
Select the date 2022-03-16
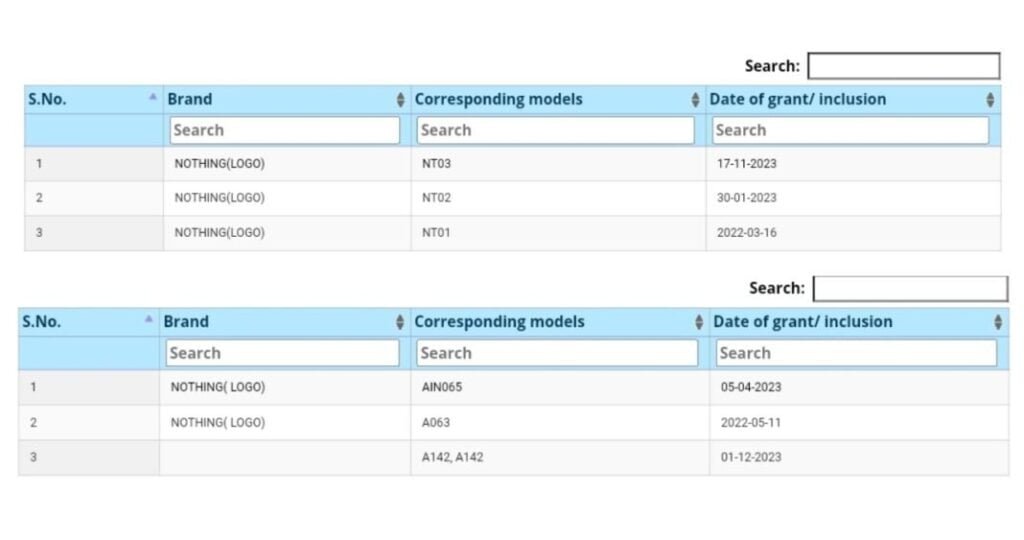tap(746, 232)
